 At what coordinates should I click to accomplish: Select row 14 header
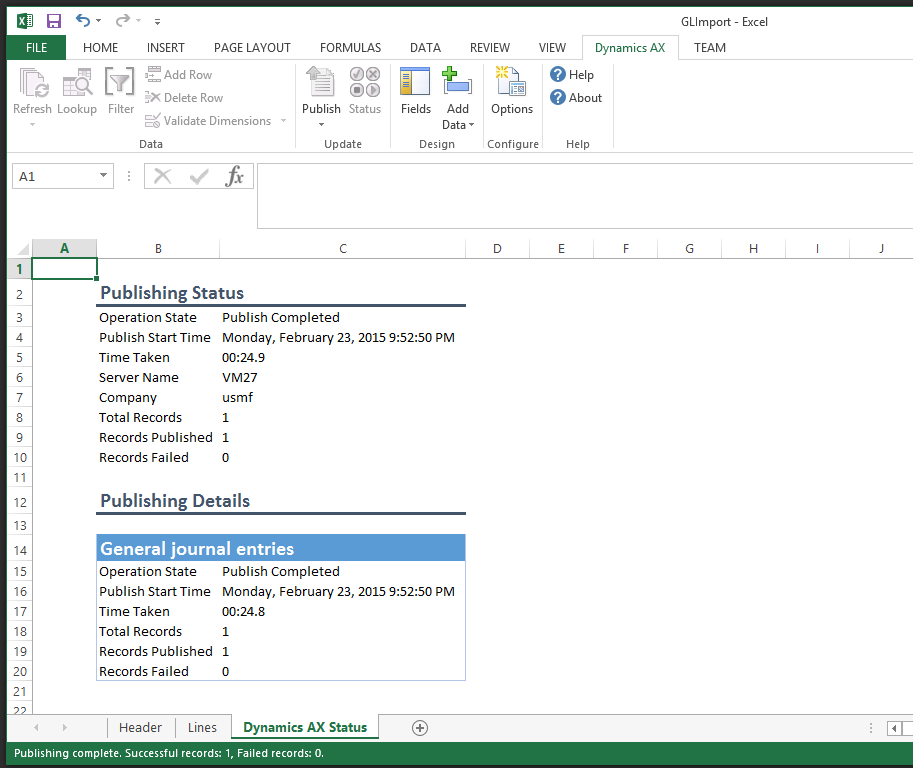[x=20, y=550]
